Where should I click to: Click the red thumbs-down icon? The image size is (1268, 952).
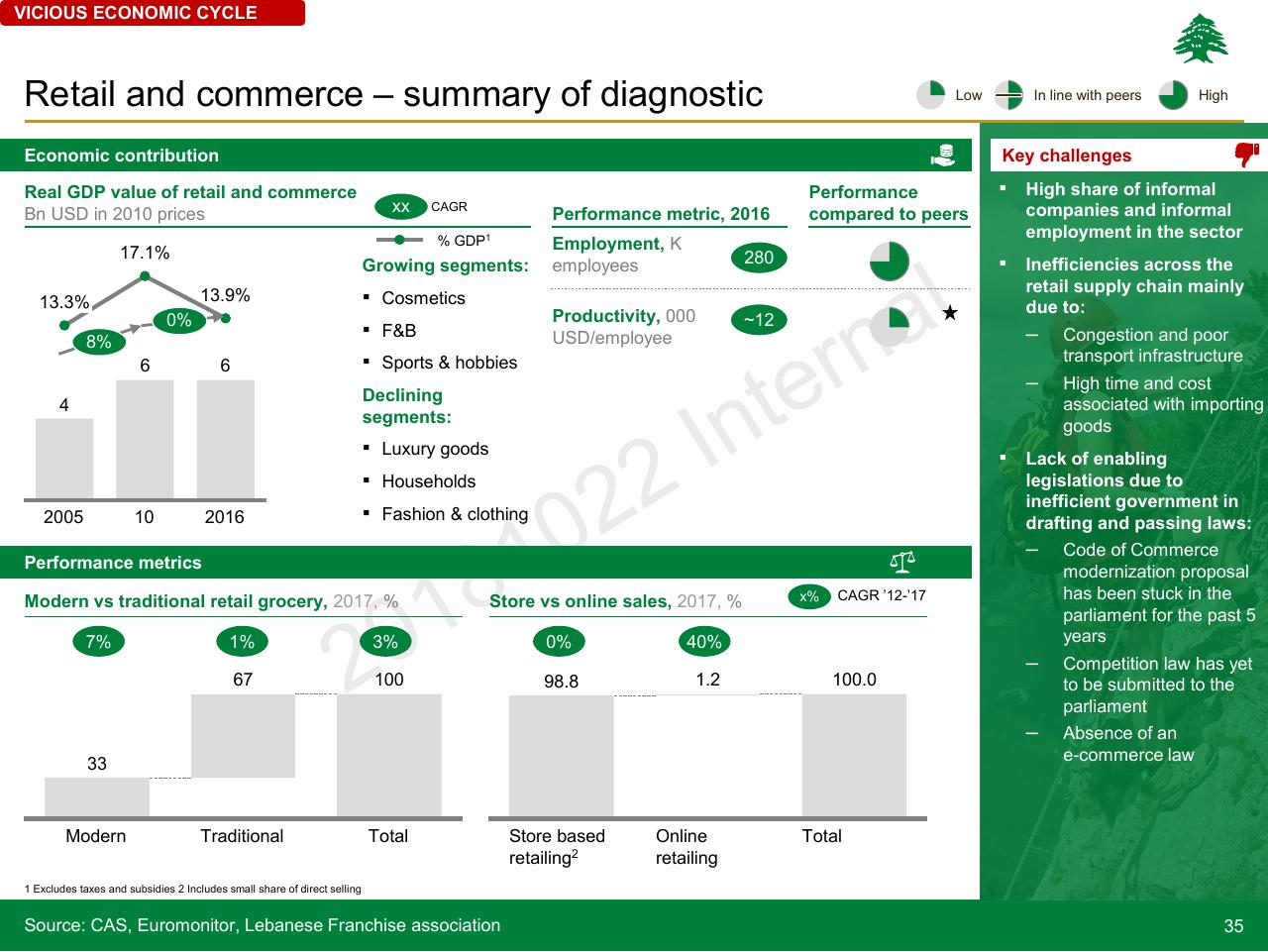click(1246, 155)
